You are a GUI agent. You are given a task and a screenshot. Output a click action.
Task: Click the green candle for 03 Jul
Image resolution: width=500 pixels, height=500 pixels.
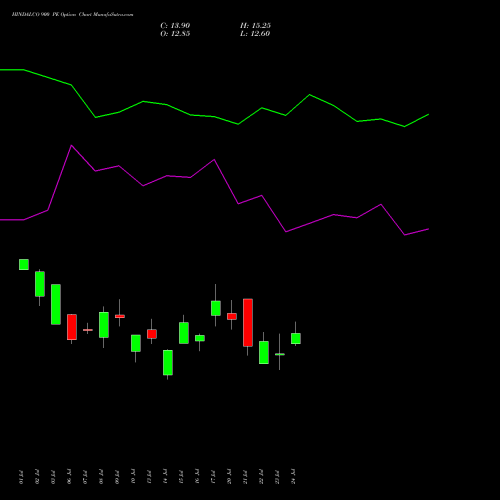pos(56,304)
